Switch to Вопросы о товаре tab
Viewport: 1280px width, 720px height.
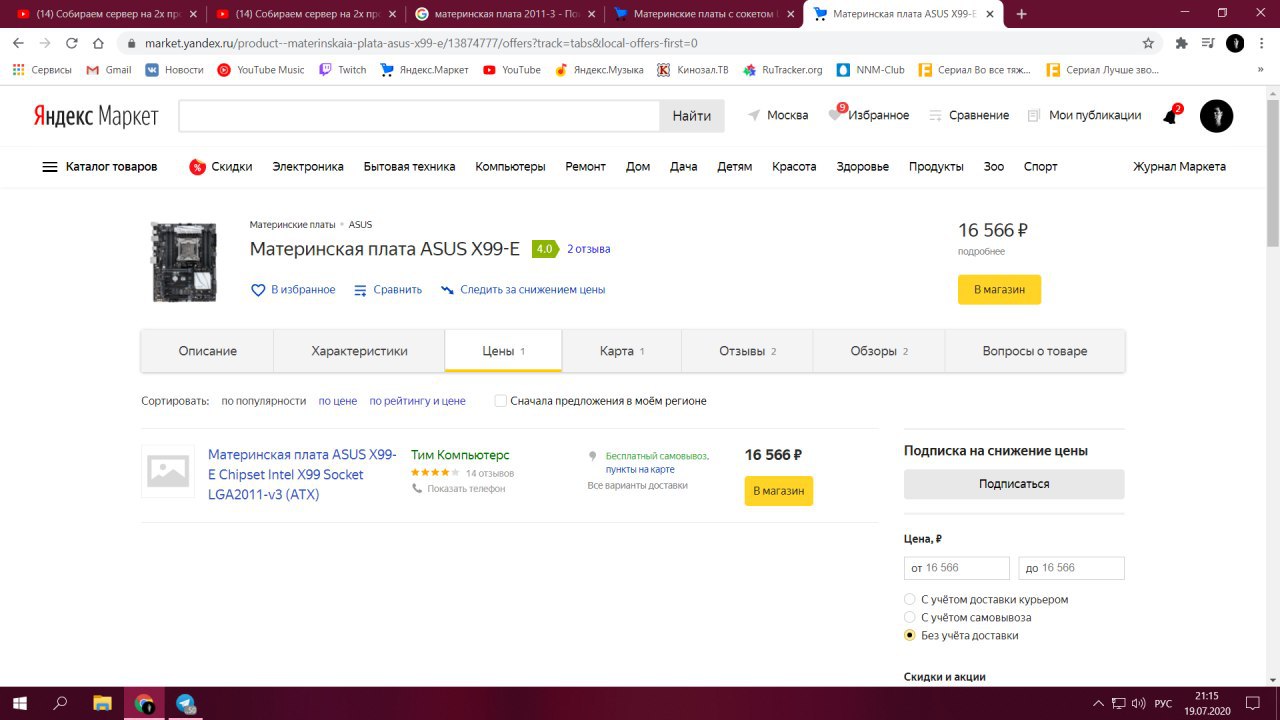click(x=1035, y=351)
